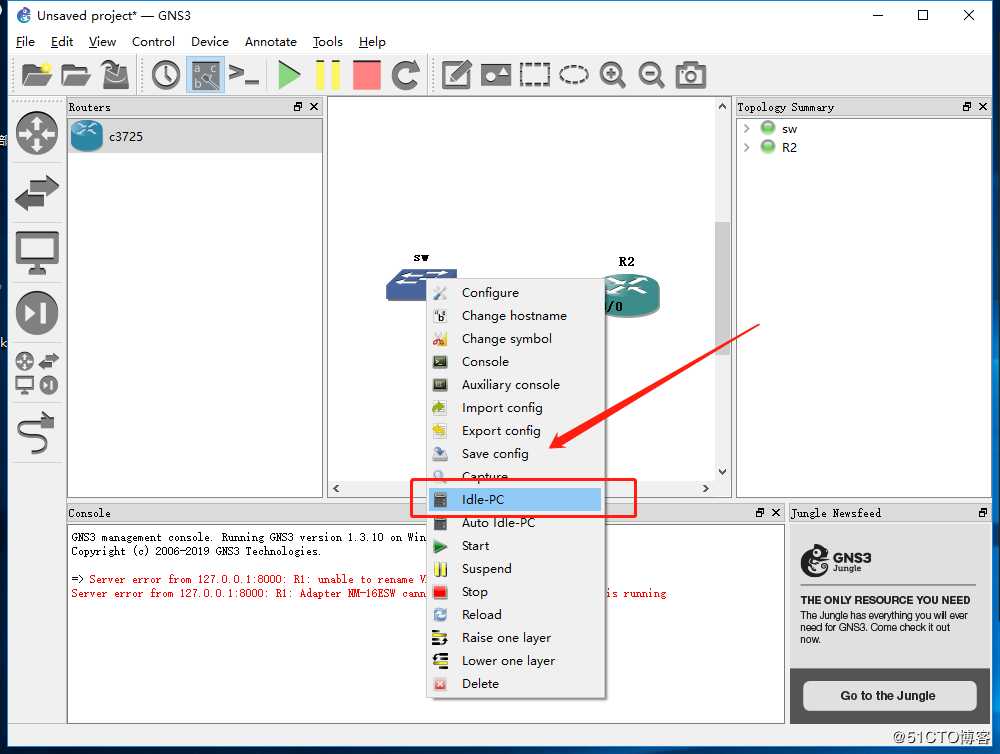
Task: Expand the sw node in Topology Summary
Action: point(746,128)
